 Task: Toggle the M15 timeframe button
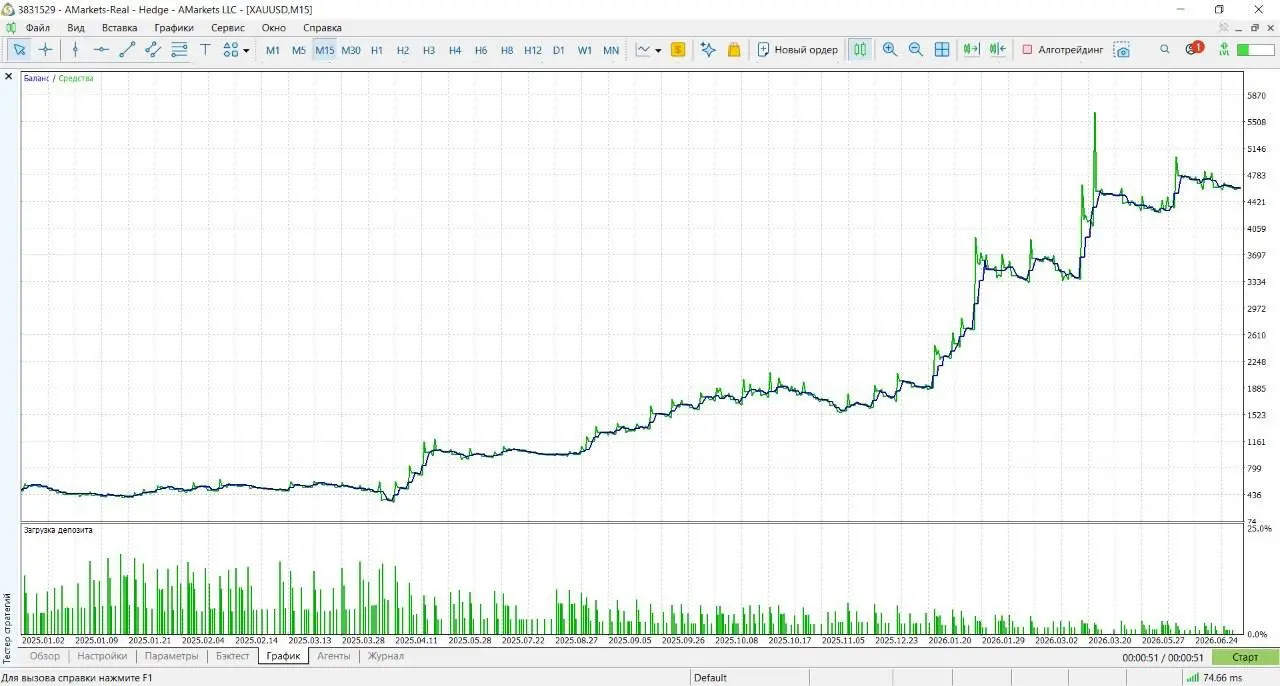point(325,50)
